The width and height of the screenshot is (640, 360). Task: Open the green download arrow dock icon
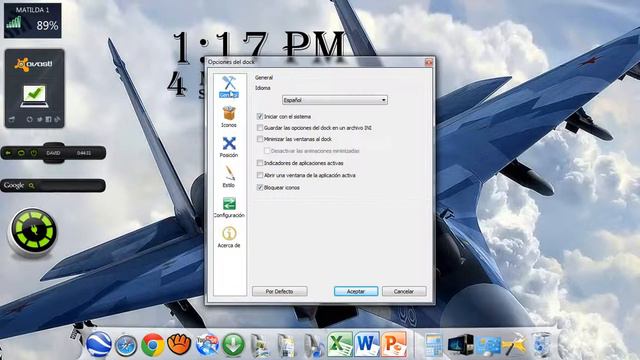[x=233, y=345]
